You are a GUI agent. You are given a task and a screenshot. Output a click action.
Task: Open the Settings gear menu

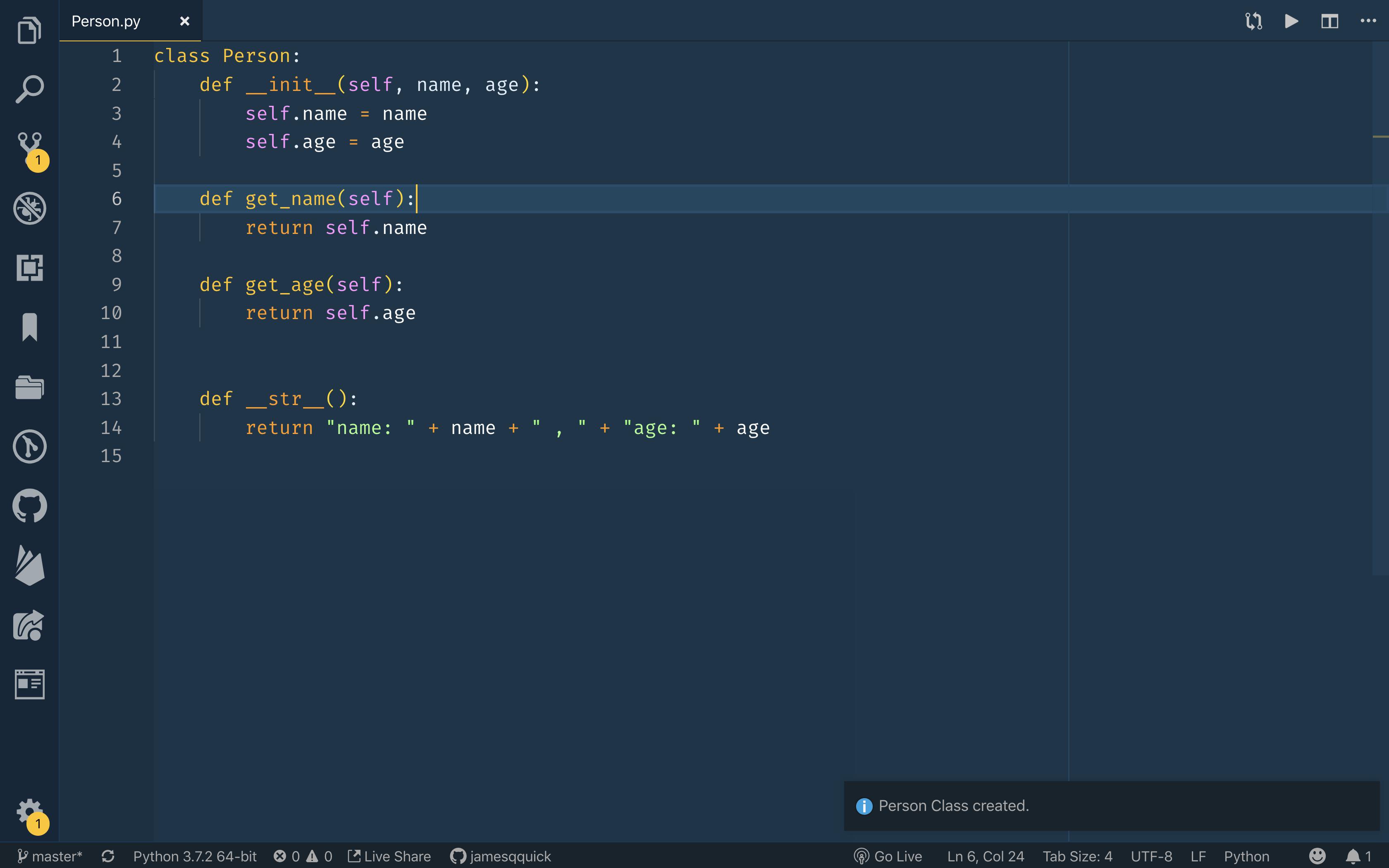(x=29, y=810)
